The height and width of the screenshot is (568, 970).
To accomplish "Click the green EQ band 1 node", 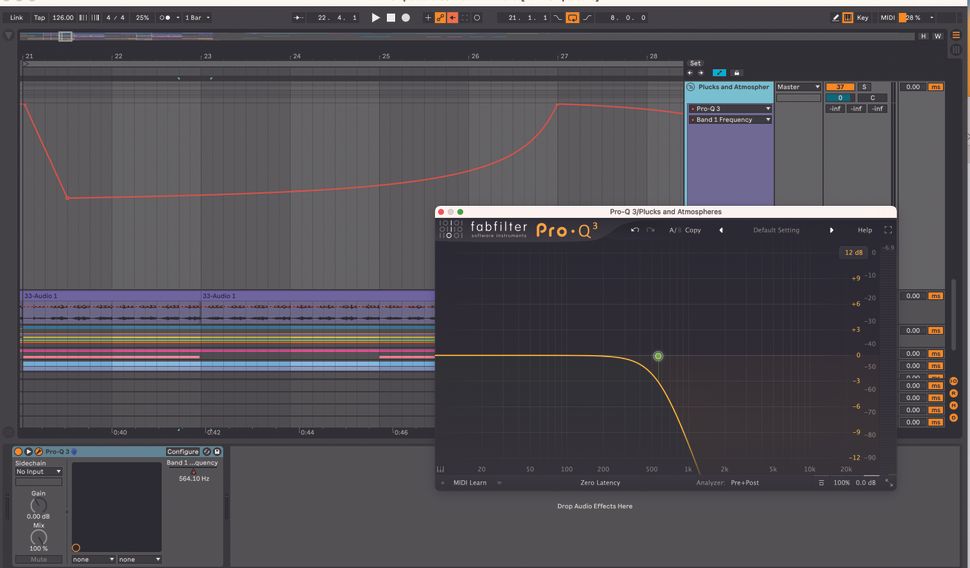I will [x=658, y=356].
